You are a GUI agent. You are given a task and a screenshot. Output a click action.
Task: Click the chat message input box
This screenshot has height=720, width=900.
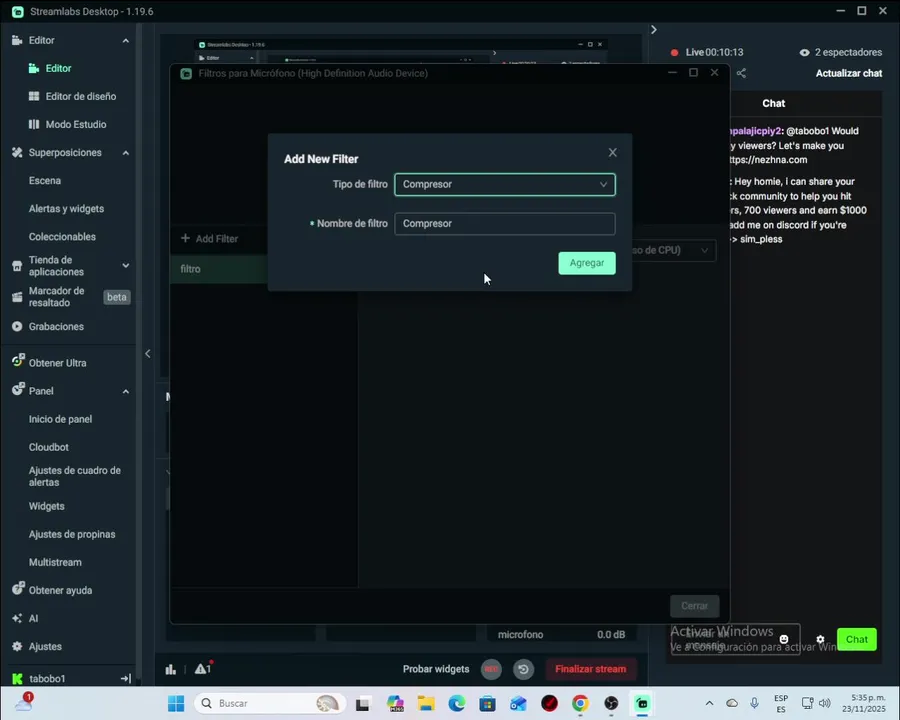click(x=735, y=640)
